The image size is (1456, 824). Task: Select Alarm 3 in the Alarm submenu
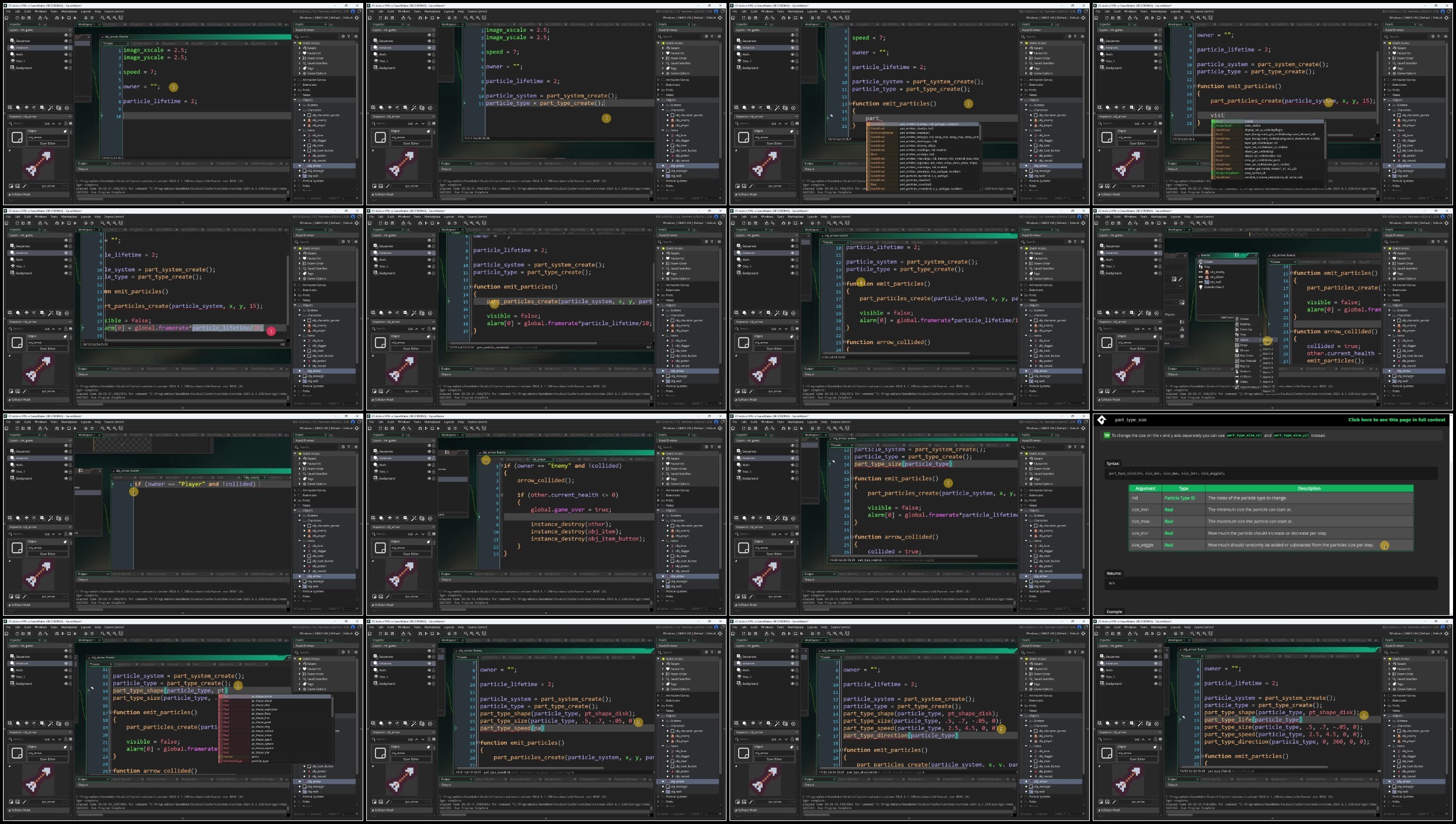point(1267,353)
